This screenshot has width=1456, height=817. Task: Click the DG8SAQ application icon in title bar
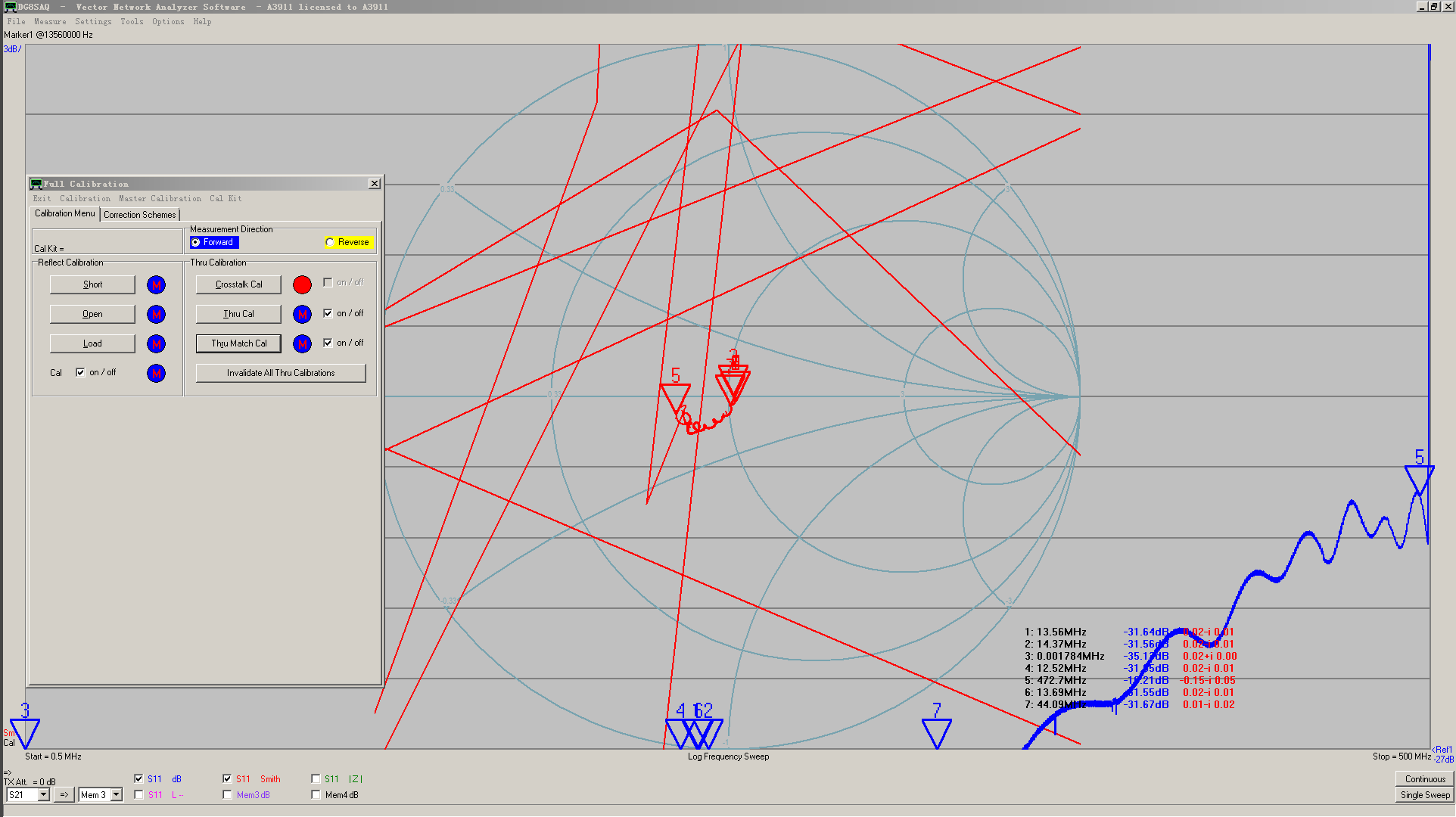click(x=9, y=7)
